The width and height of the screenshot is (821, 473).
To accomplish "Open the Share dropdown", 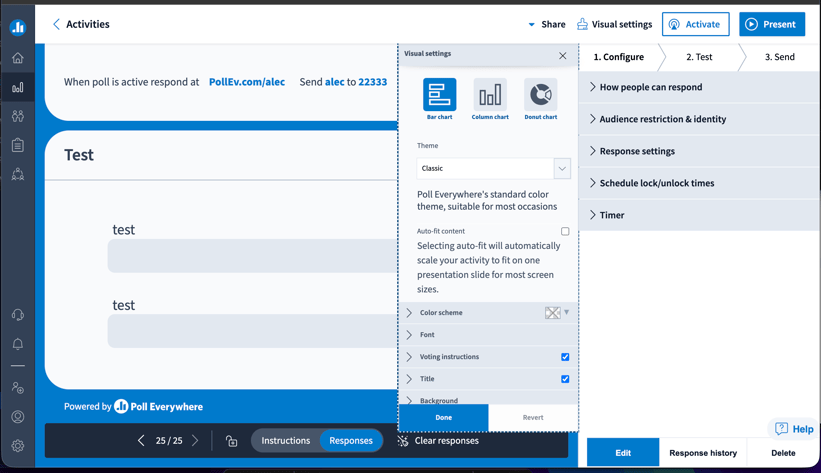I will (x=547, y=24).
